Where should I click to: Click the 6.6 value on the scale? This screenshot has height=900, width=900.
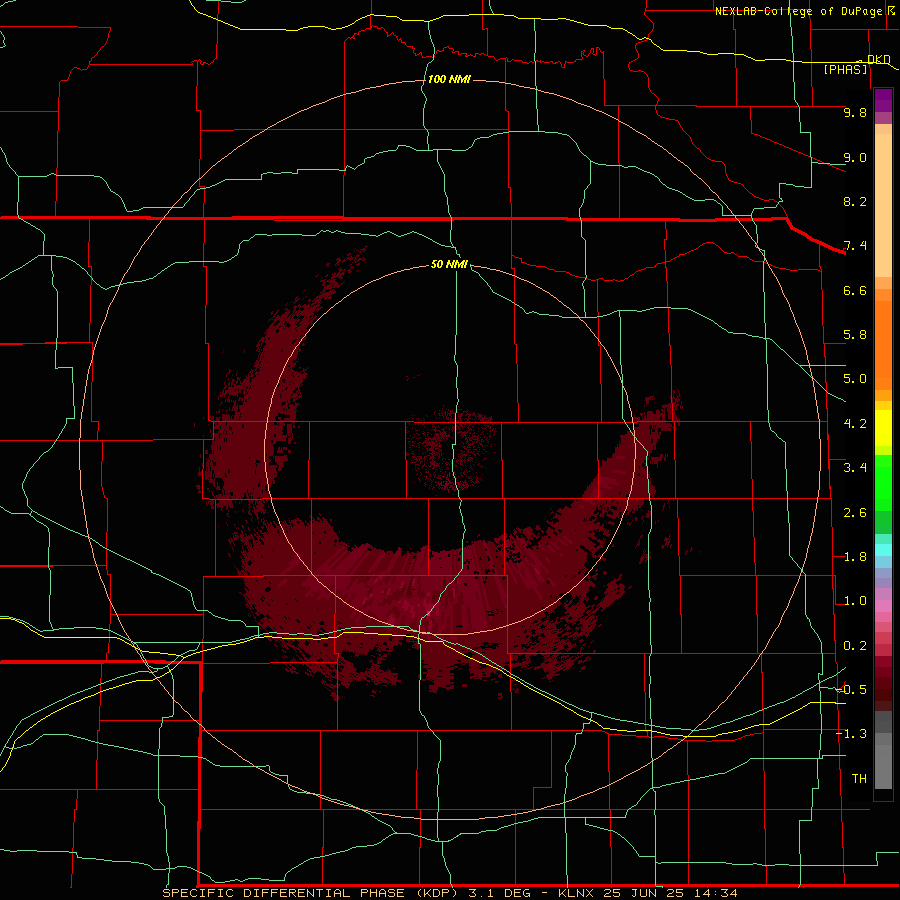point(855,290)
